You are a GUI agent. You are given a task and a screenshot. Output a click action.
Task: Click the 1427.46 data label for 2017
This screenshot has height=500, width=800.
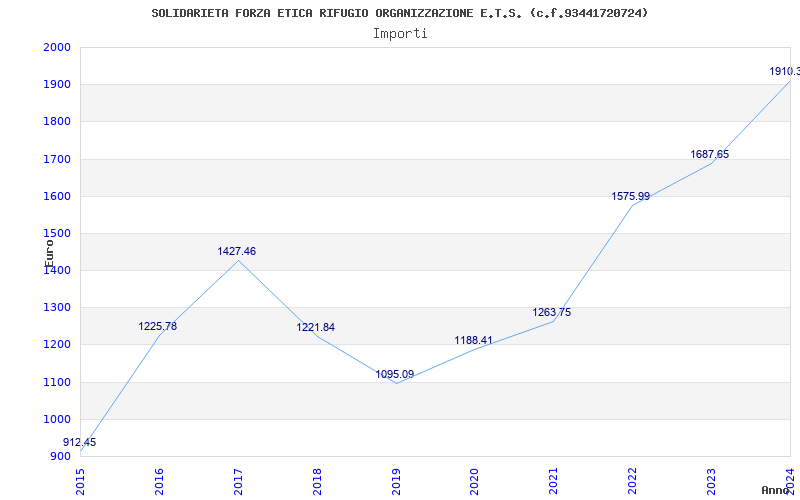click(237, 252)
